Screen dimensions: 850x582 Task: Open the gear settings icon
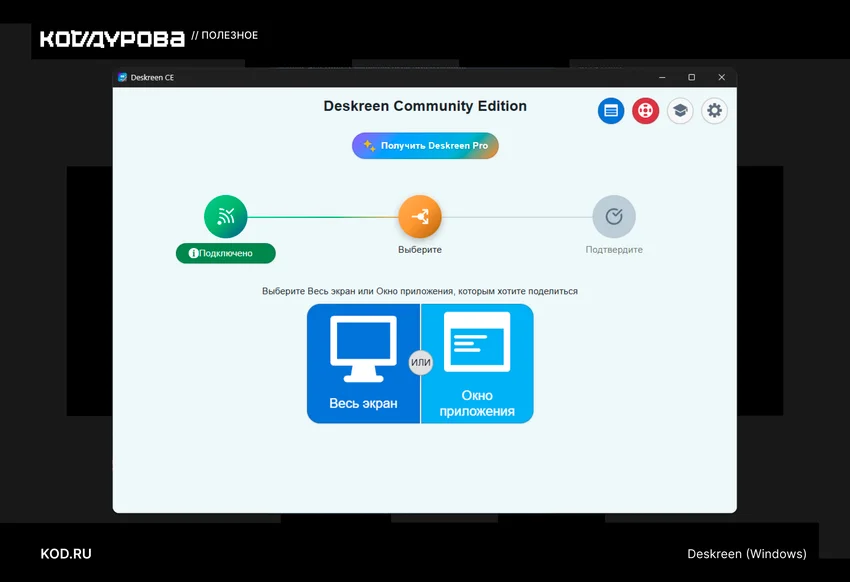pos(714,111)
